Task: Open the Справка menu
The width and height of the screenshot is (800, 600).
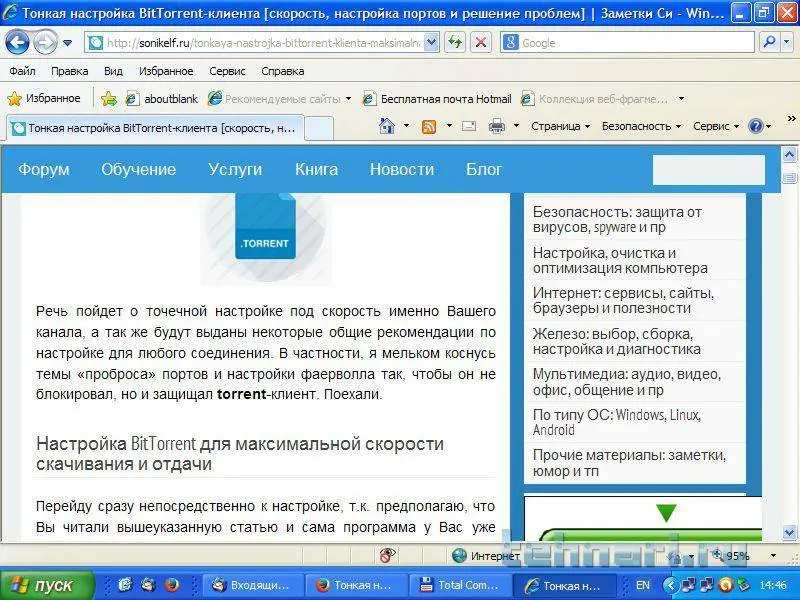Action: tap(283, 71)
